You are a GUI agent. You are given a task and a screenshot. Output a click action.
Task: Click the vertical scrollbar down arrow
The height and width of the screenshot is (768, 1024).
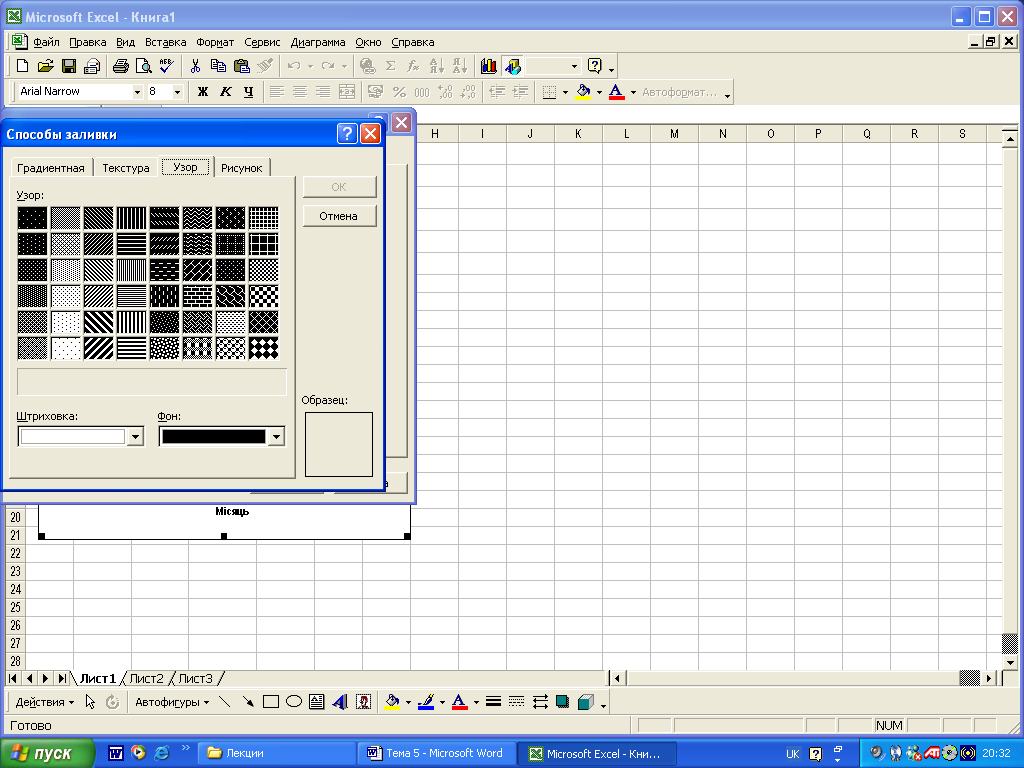(x=1010, y=662)
